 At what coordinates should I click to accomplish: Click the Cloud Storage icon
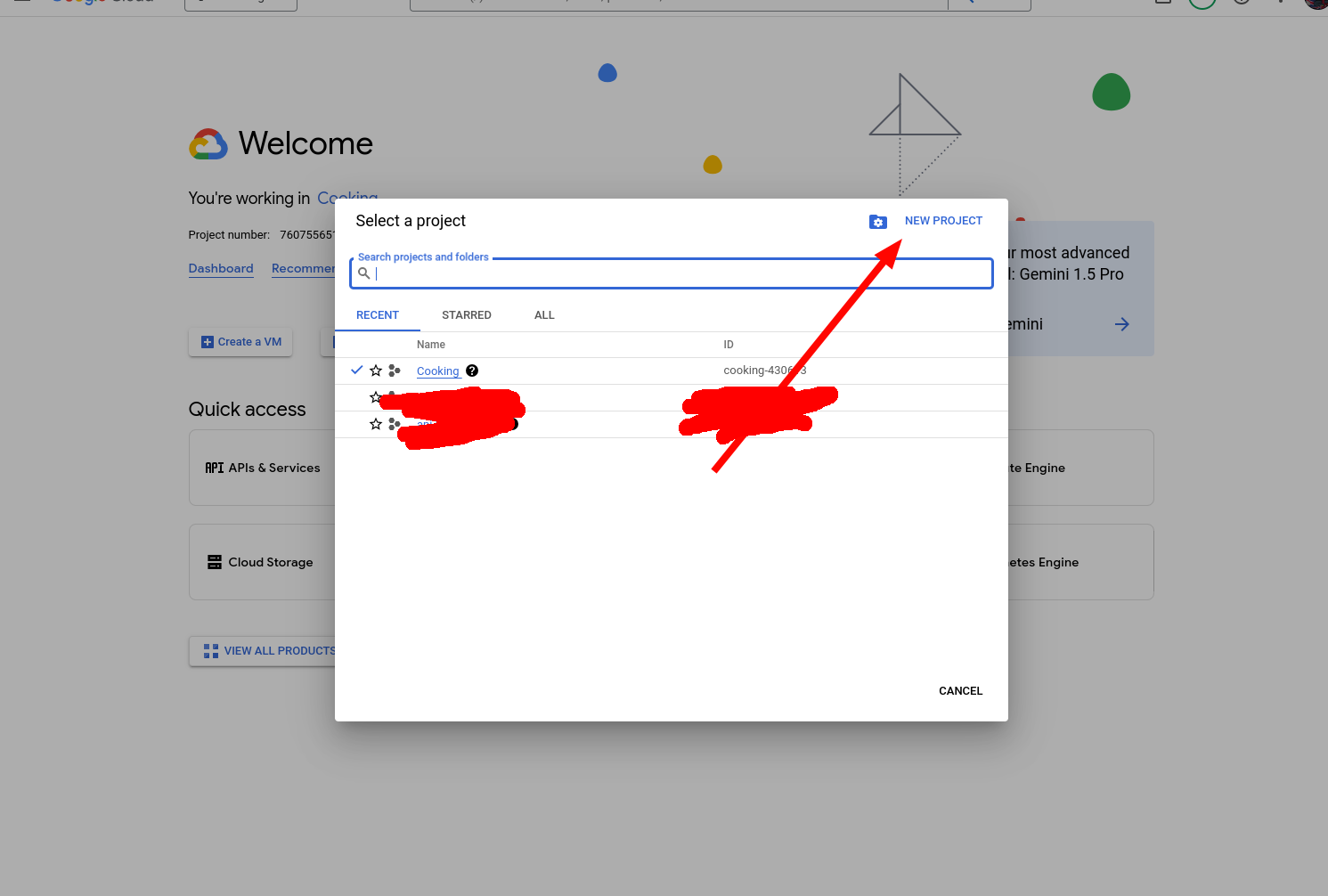(215, 562)
